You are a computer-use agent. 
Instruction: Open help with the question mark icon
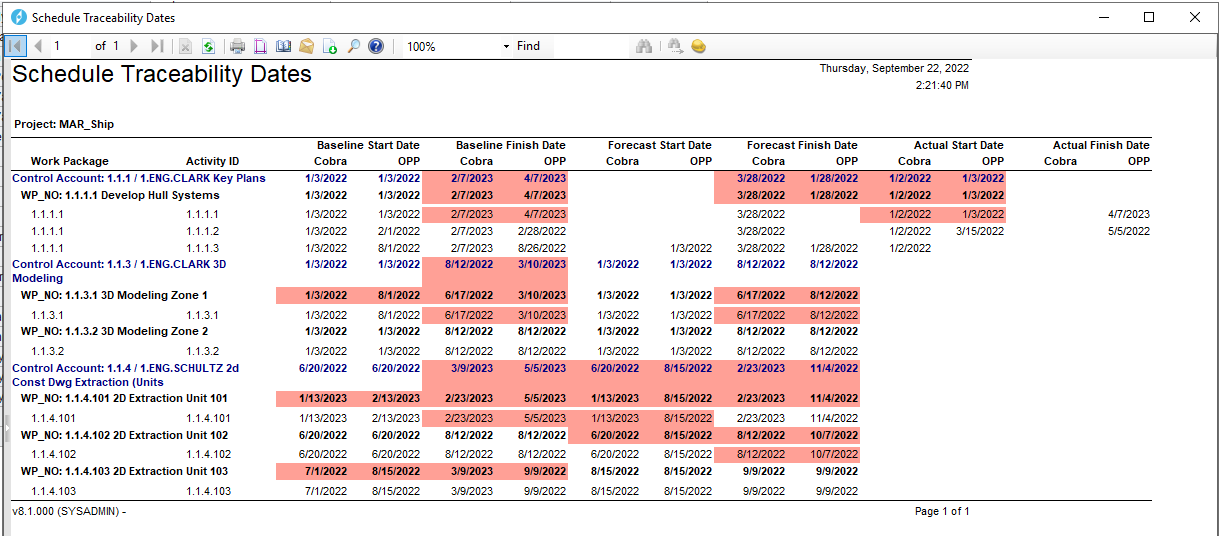coord(376,46)
